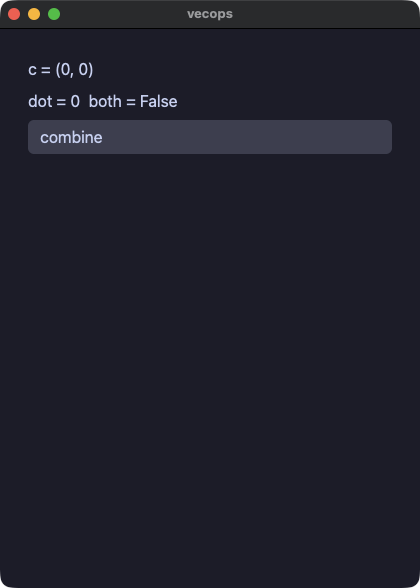Viewport: 420px width, 588px height.
Task: Click the letter c in the vector label
Action: [x=32, y=70]
